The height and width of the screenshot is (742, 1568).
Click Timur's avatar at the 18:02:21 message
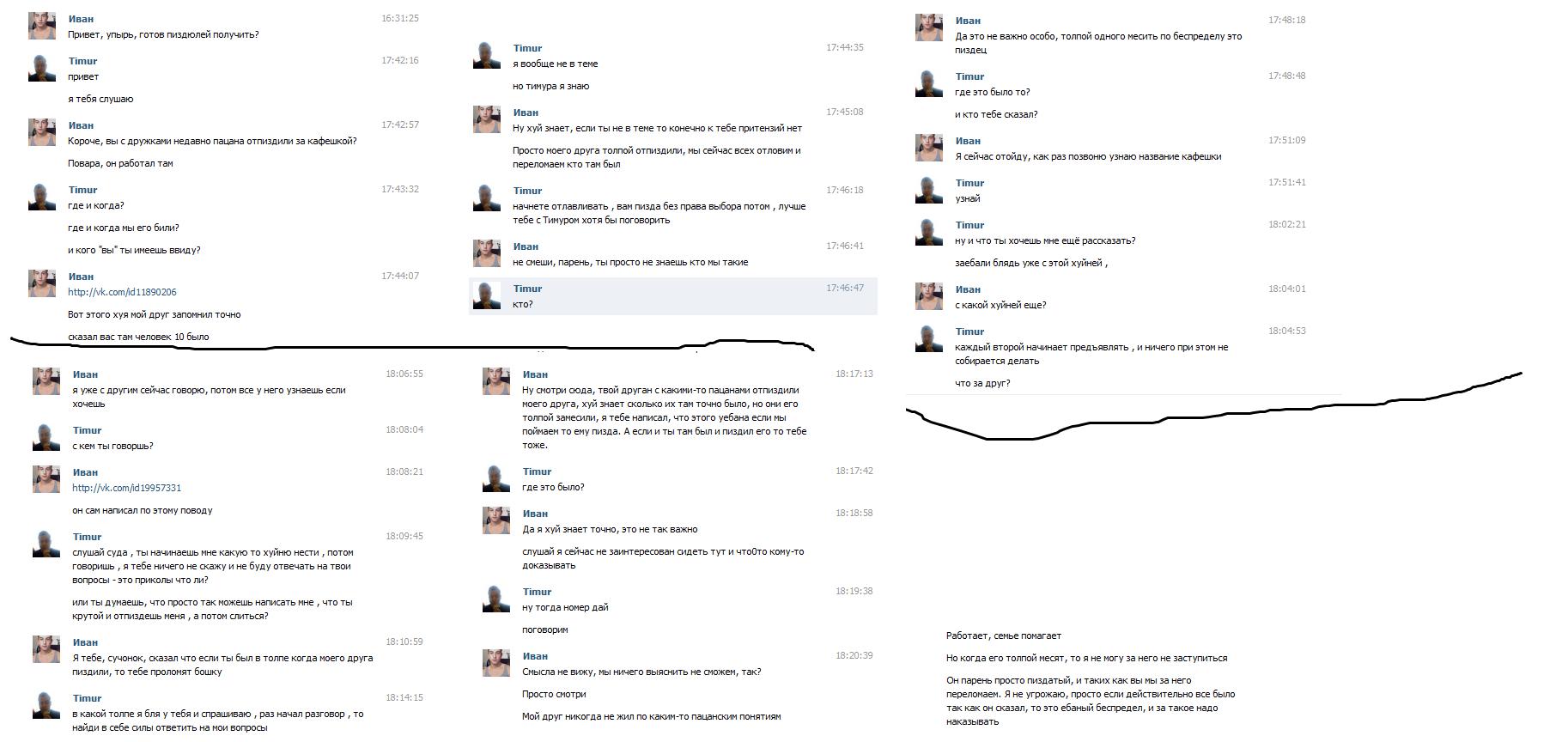(929, 232)
